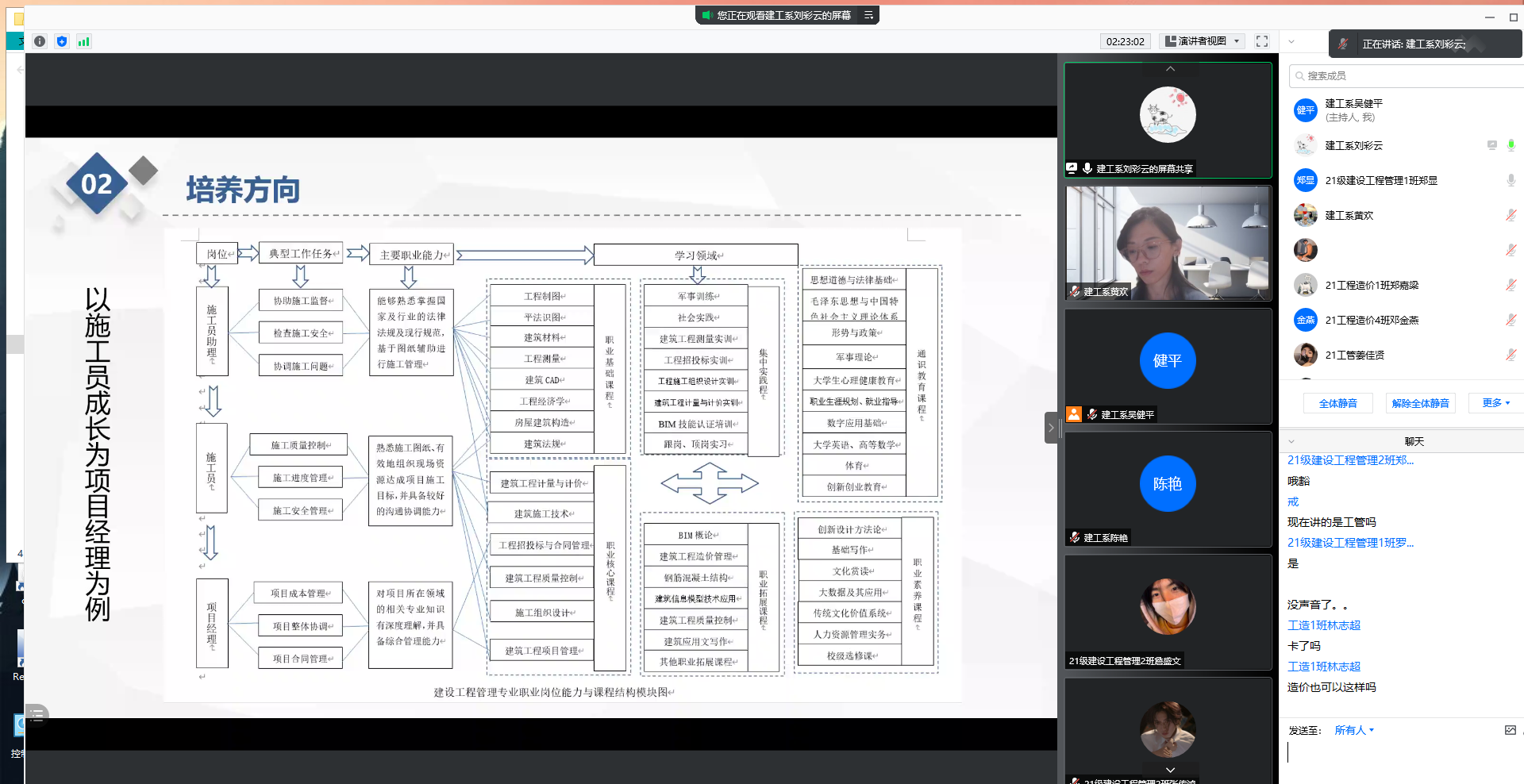Open the meeting info icon
This screenshot has width=1524, height=784.
click(40, 41)
